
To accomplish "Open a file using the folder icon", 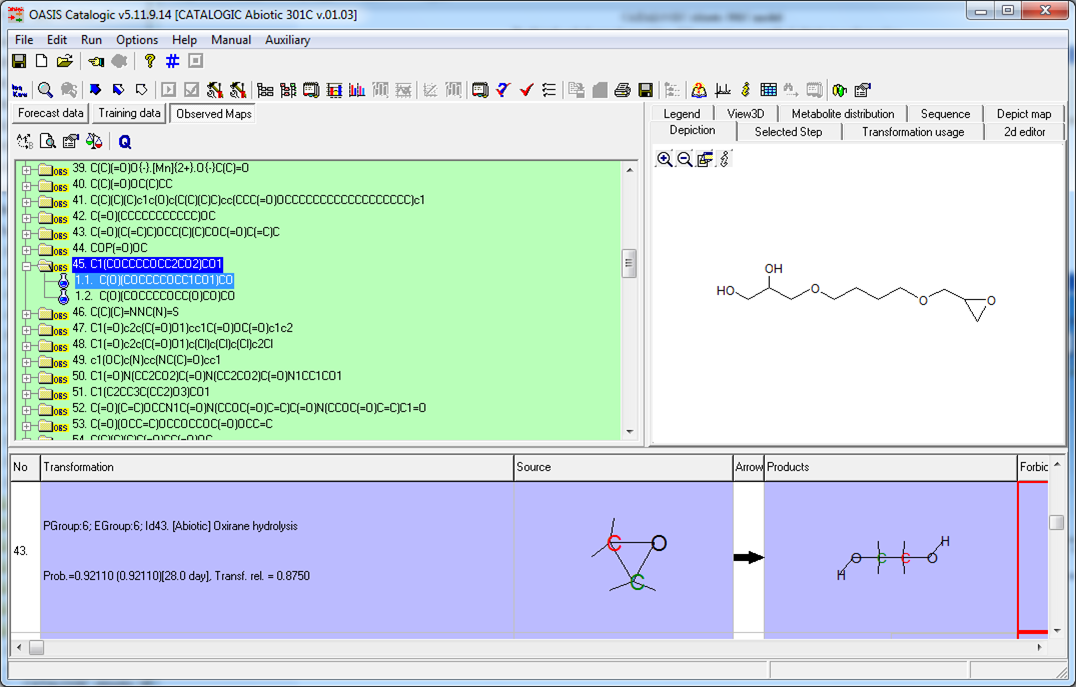I will point(65,61).
